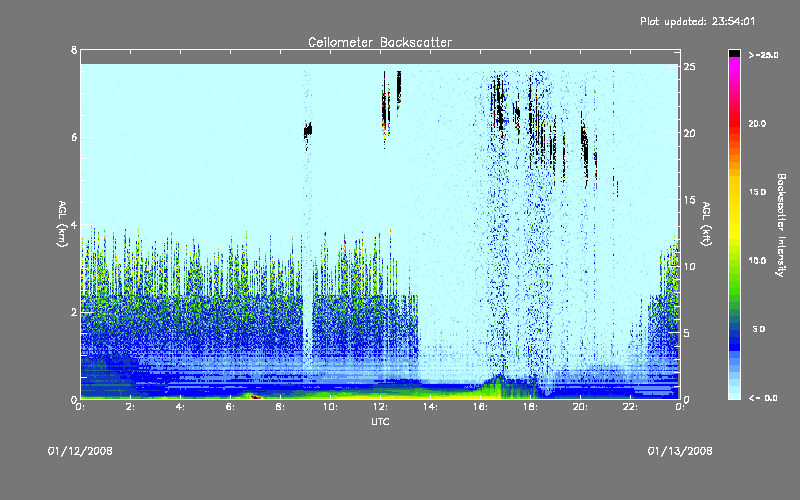Click the "UTC" x-axis label
The height and width of the screenshot is (500, 800).
(x=380, y=421)
